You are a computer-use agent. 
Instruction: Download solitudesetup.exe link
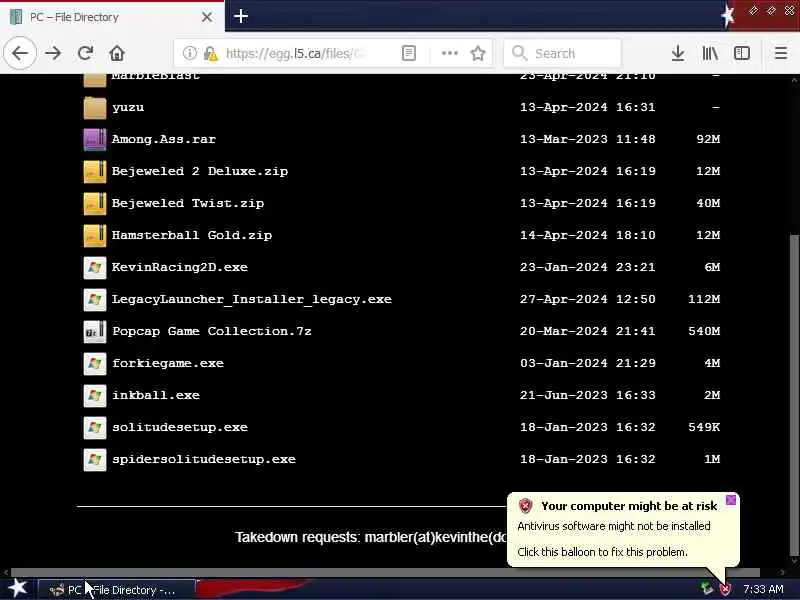pos(180,428)
